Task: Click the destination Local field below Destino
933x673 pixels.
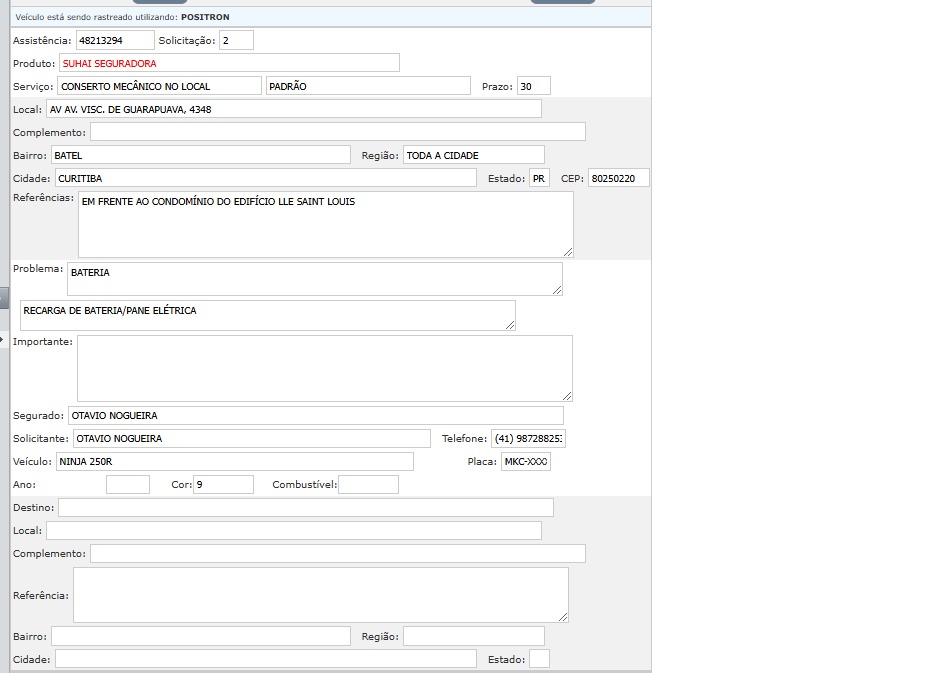Action: point(294,530)
